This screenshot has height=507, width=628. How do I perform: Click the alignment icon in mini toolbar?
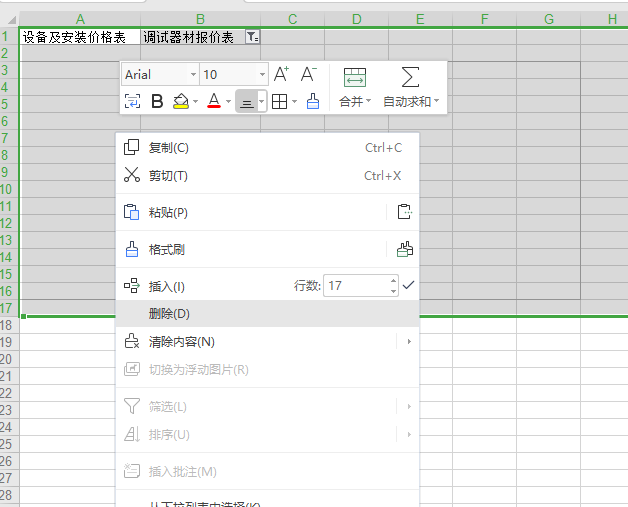point(246,102)
